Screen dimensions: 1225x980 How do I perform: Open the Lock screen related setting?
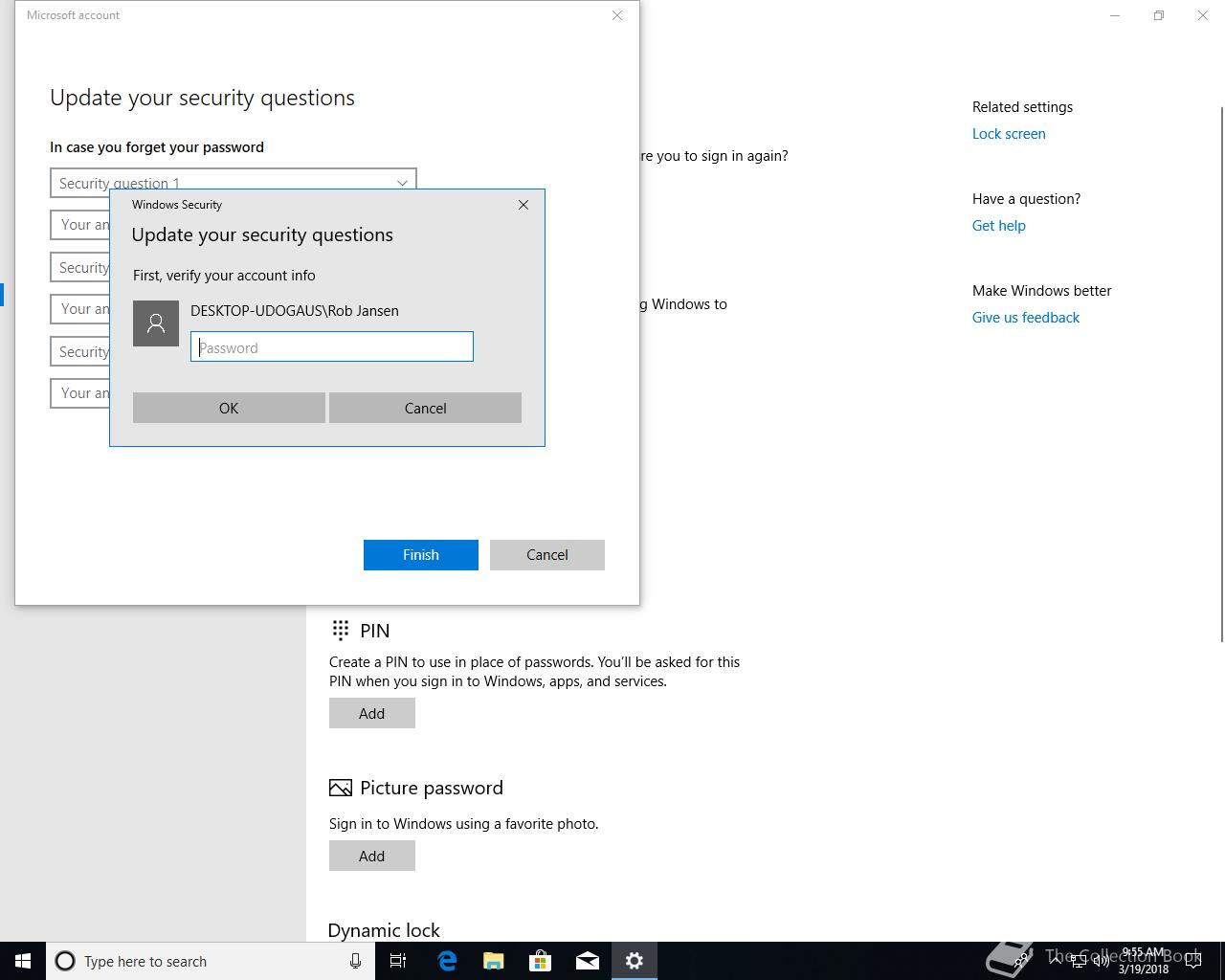(1009, 134)
